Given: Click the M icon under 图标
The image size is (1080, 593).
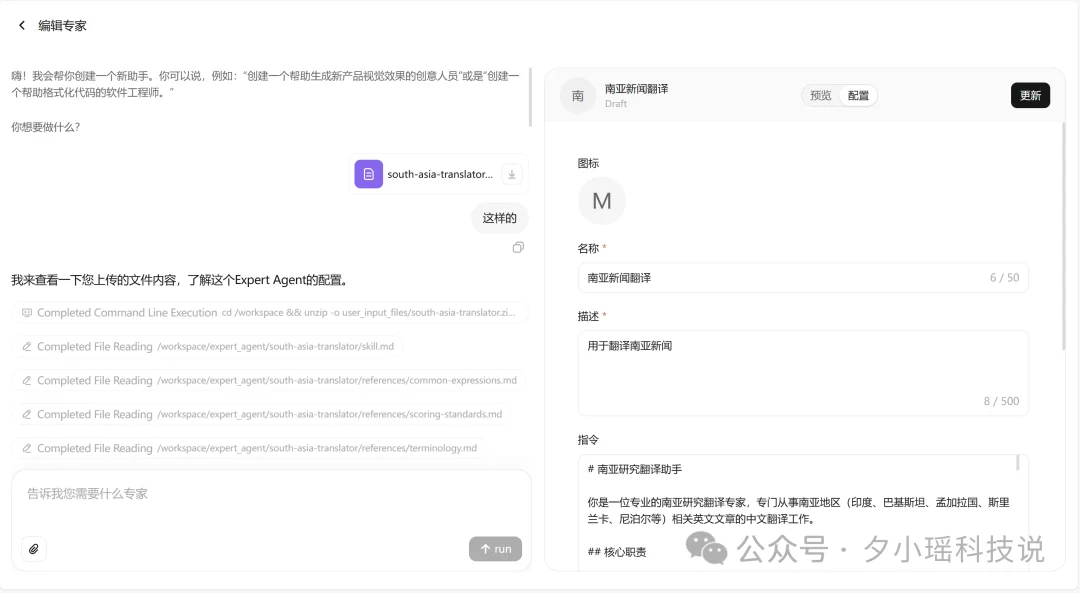Looking at the screenshot, I should click(x=601, y=200).
